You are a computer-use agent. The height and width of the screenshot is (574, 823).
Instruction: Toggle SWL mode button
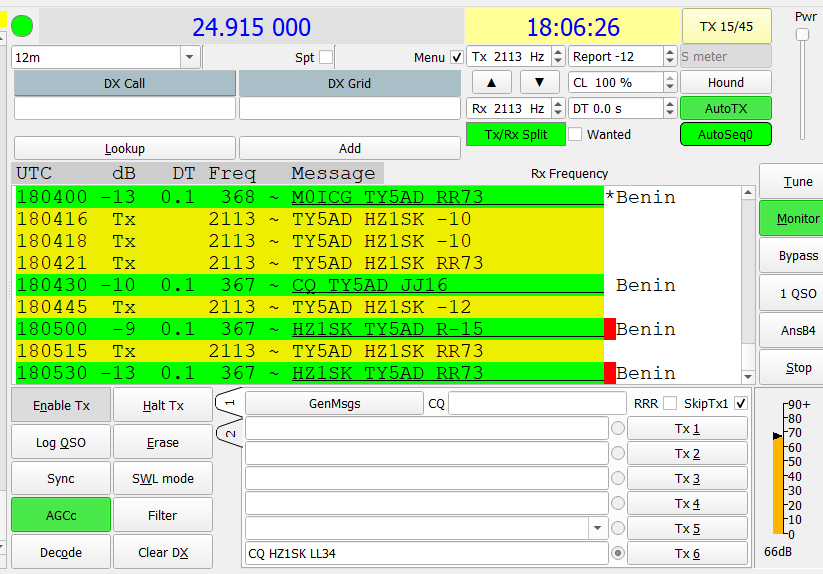[x=163, y=479]
